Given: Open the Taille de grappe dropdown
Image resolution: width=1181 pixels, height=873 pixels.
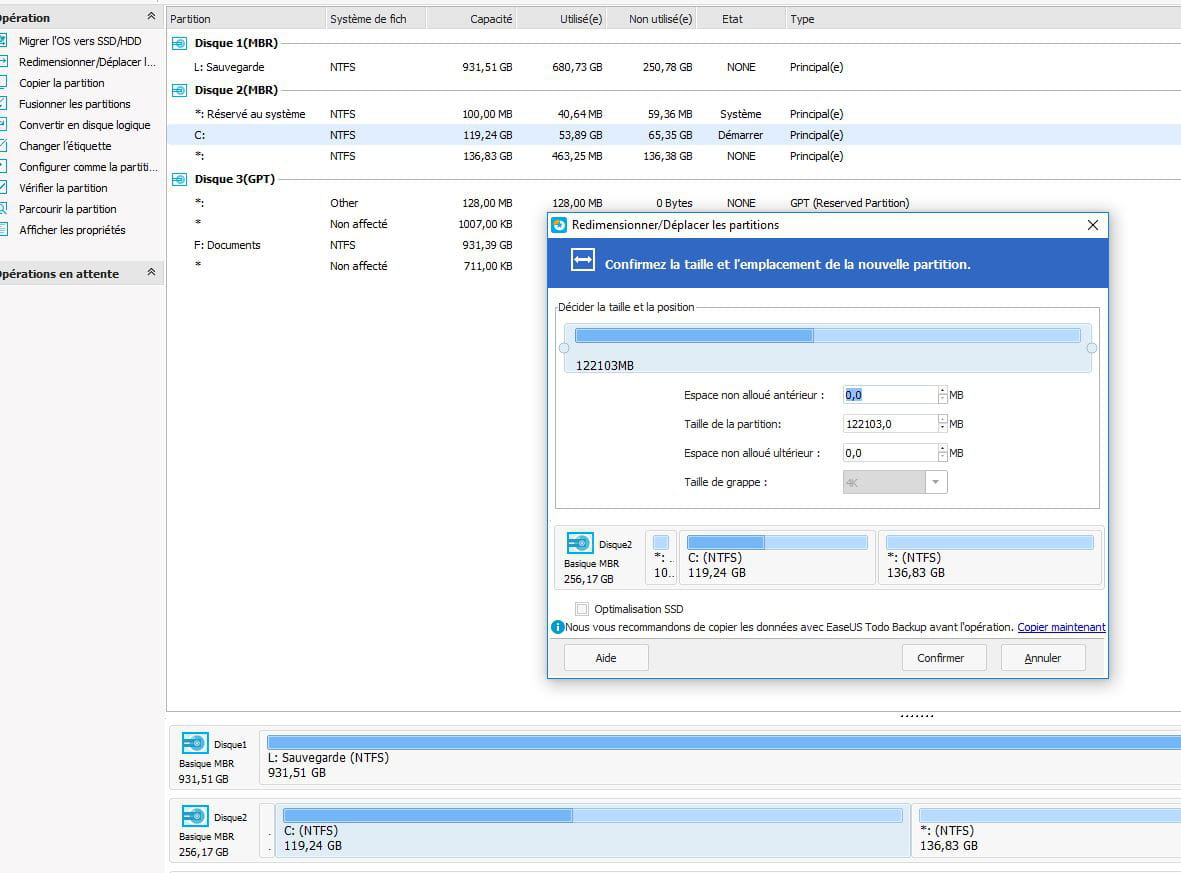Looking at the screenshot, I should pyautogui.click(x=935, y=482).
